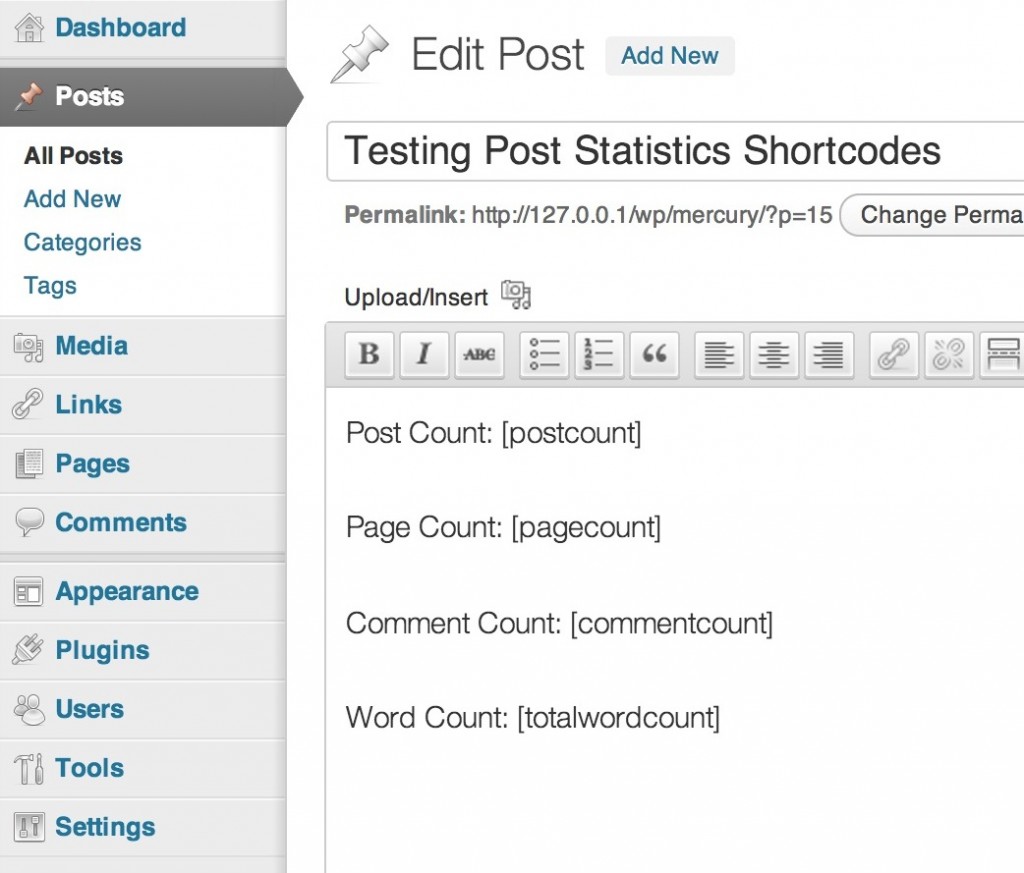The image size is (1024, 873).
Task: Format selection as blockquote
Action: click(655, 354)
